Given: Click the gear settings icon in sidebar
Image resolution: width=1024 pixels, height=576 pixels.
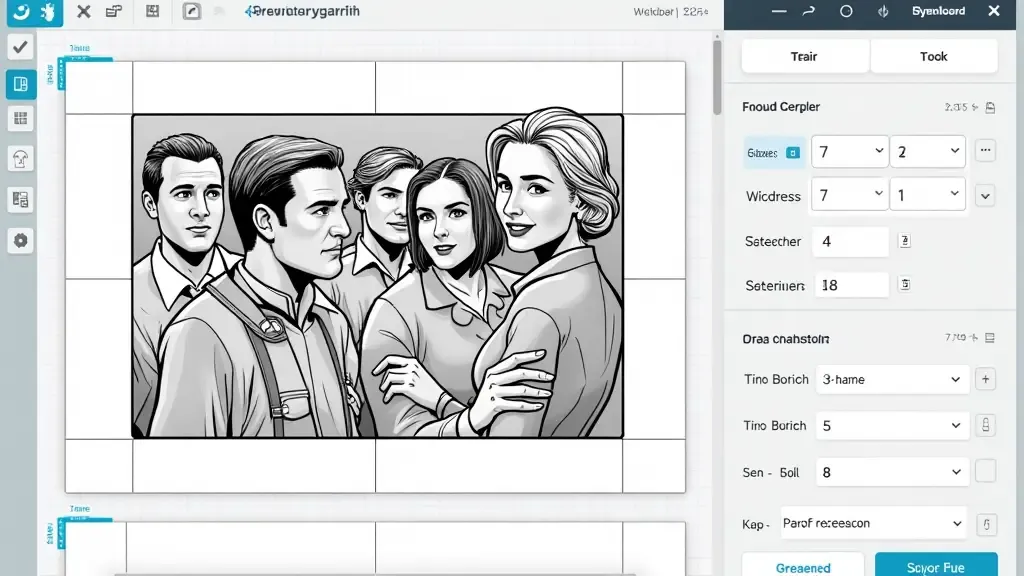Looking at the screenshot, I should tap(20, 240).
